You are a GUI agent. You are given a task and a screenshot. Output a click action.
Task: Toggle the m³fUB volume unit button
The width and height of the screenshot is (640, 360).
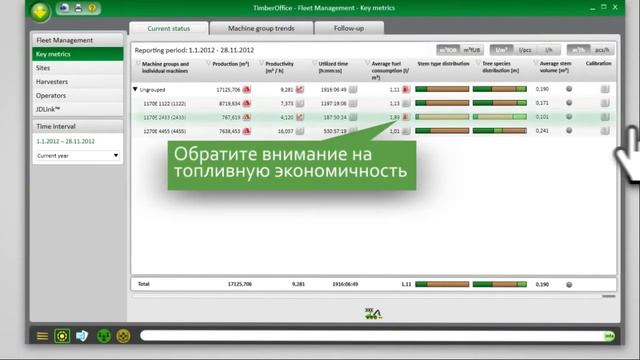click(471, 50)
